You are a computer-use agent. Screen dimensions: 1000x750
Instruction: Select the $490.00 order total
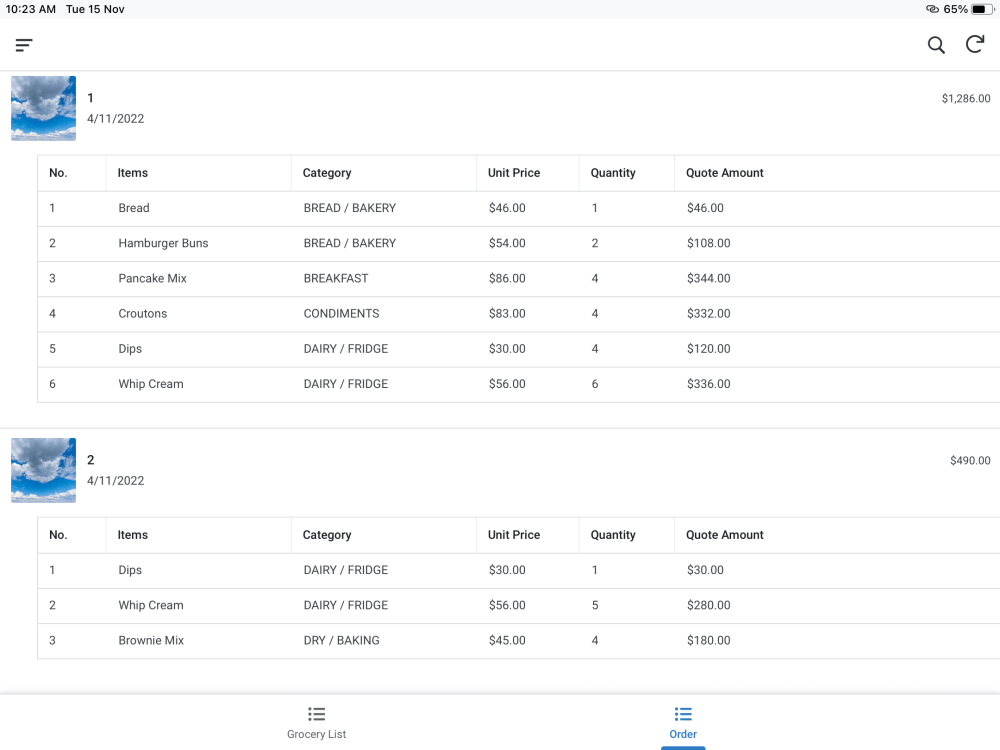click(x=970, y=460)
